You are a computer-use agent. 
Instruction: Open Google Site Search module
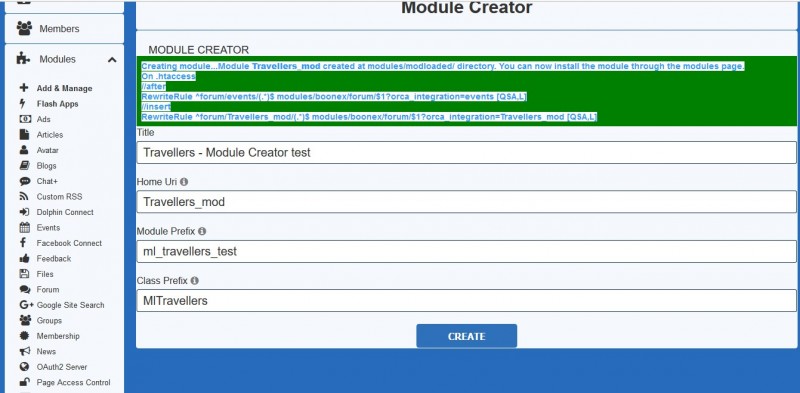(70, 305)
